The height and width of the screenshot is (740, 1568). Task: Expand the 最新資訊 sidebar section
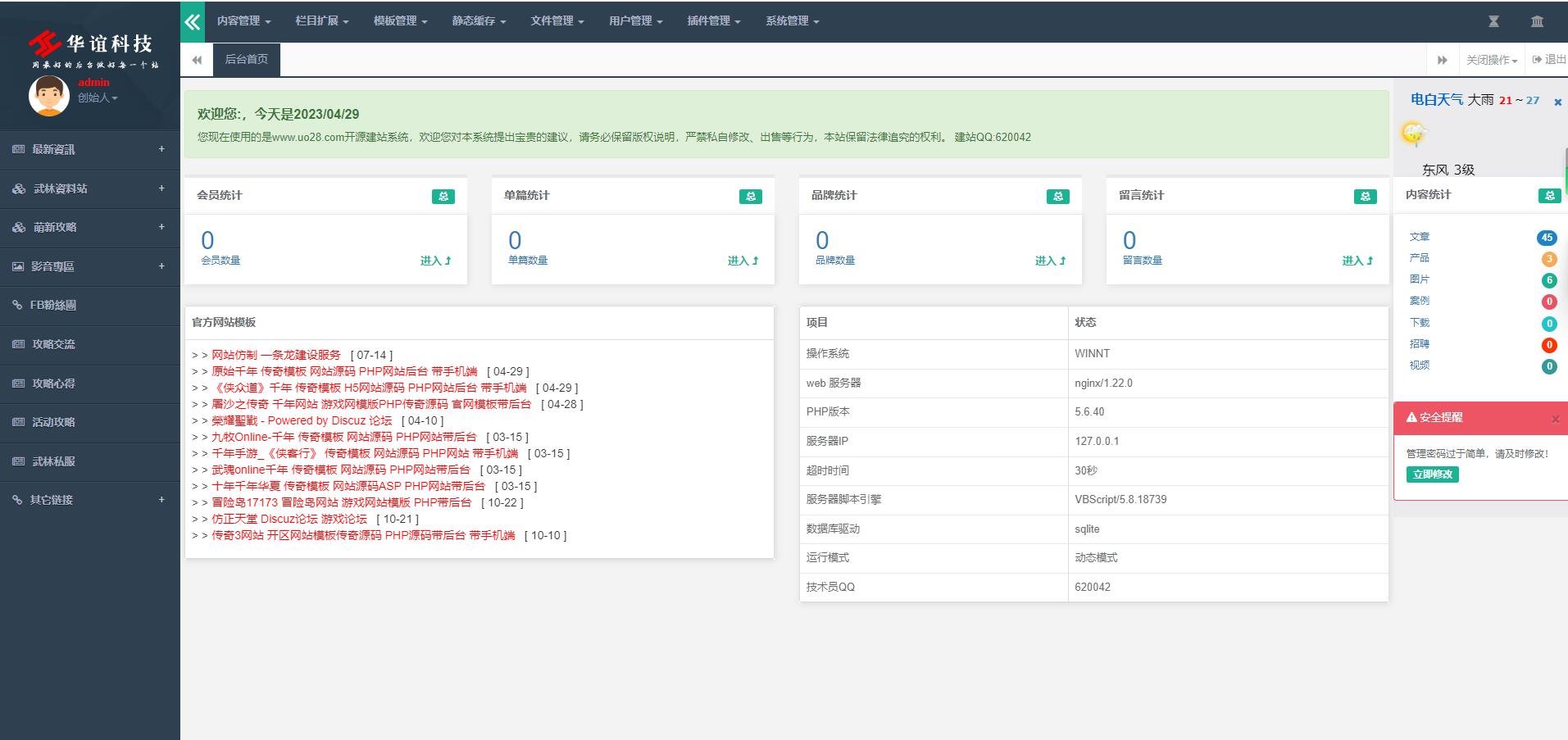pyautogui.click(x=90, y=149)
